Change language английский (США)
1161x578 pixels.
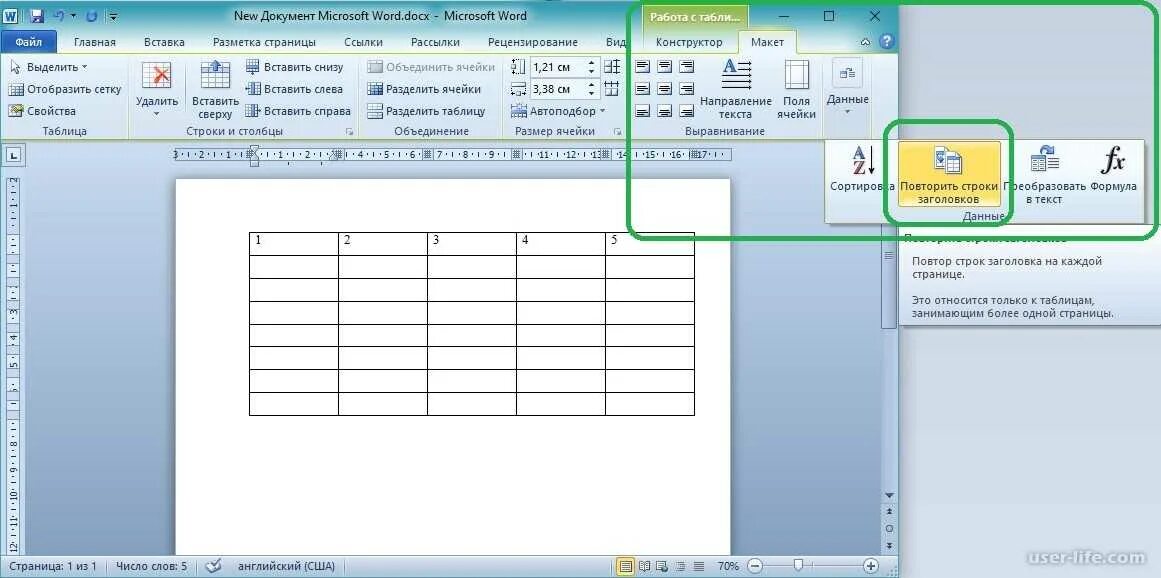(x=286, y=566)
